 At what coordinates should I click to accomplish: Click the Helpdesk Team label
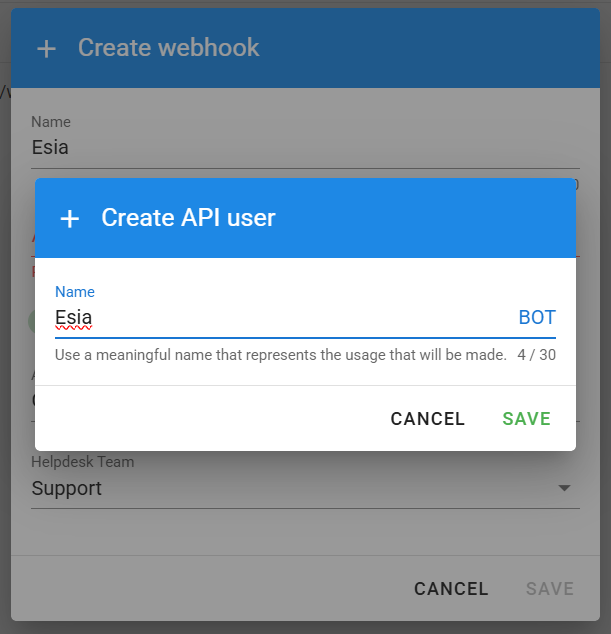click(x=82, y=462)
